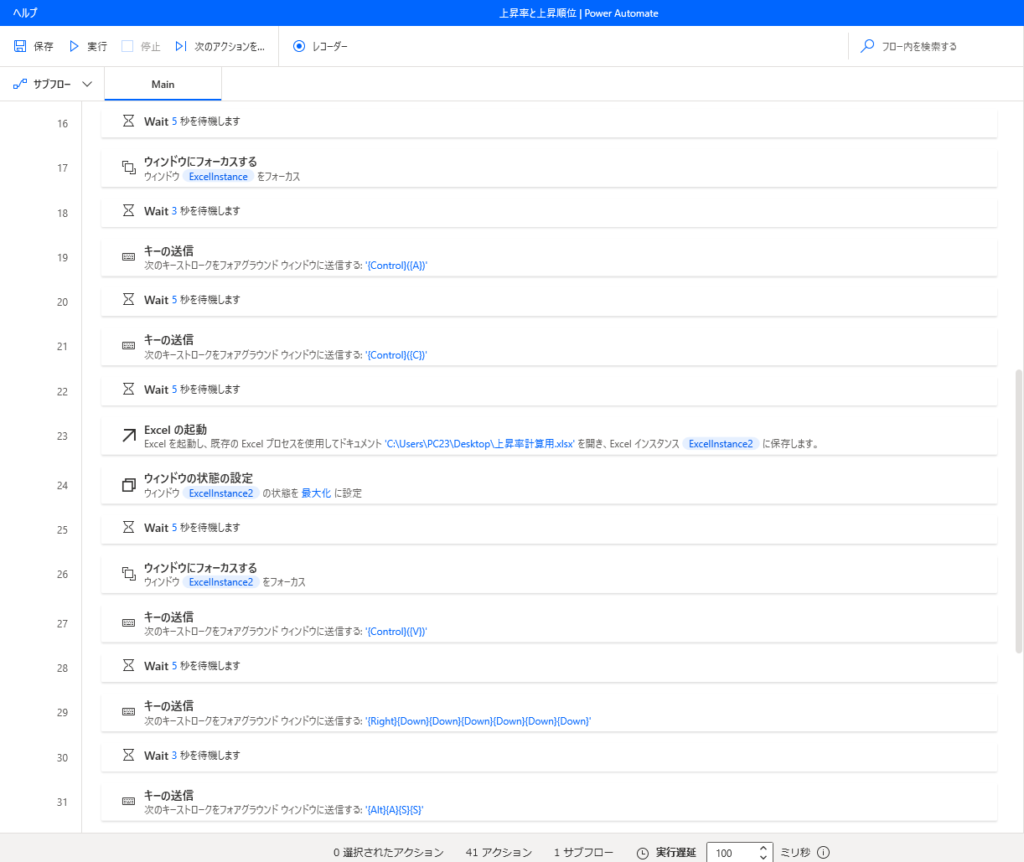Decrease the run delay with down arrow
The image size is (1024, 862).
tap(763, 858)
